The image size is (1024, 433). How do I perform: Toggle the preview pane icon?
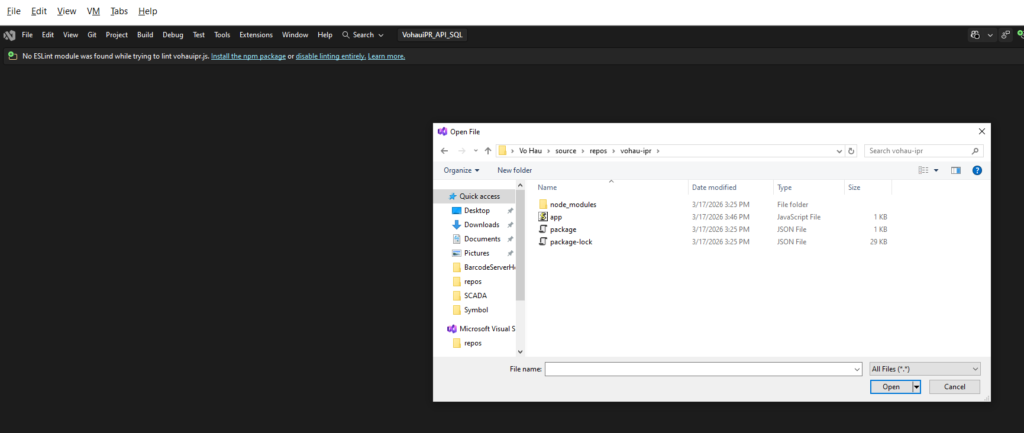955,170
